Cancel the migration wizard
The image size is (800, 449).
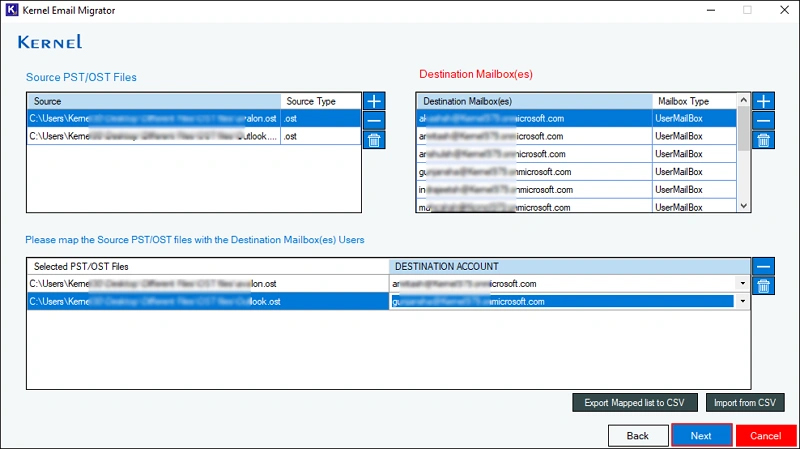765,436
